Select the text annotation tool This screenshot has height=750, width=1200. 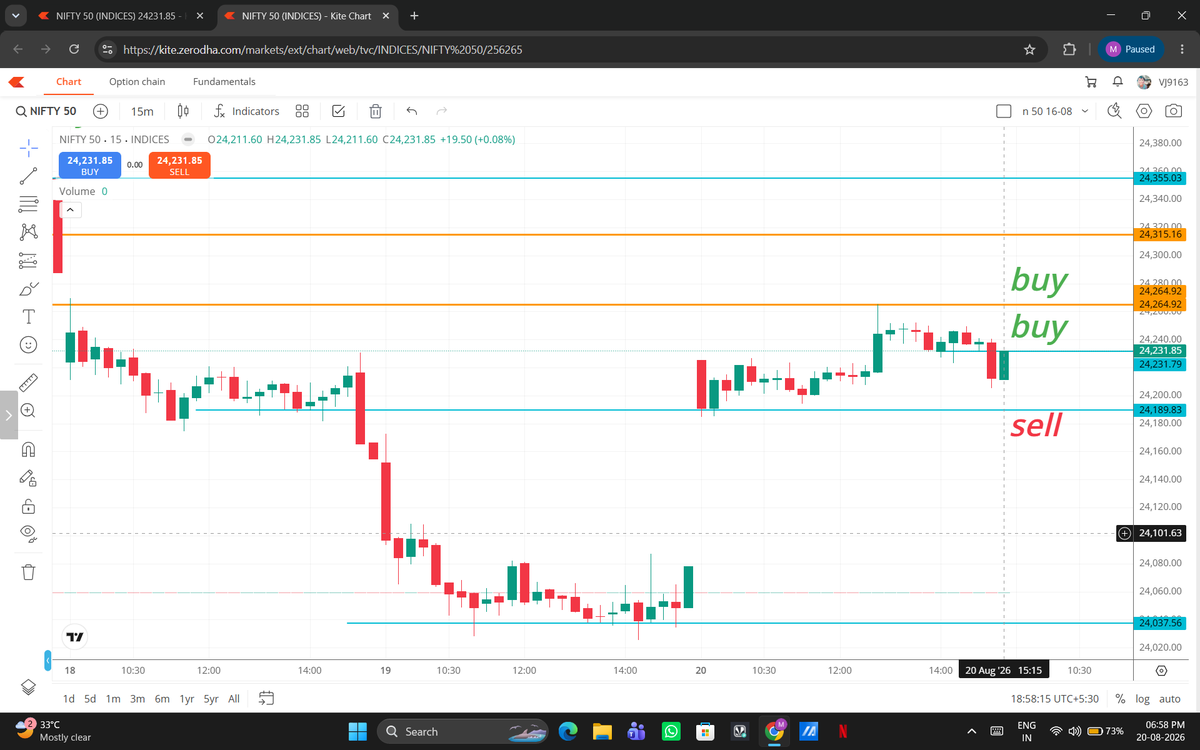pyautogui.click(x=28, y=317)
